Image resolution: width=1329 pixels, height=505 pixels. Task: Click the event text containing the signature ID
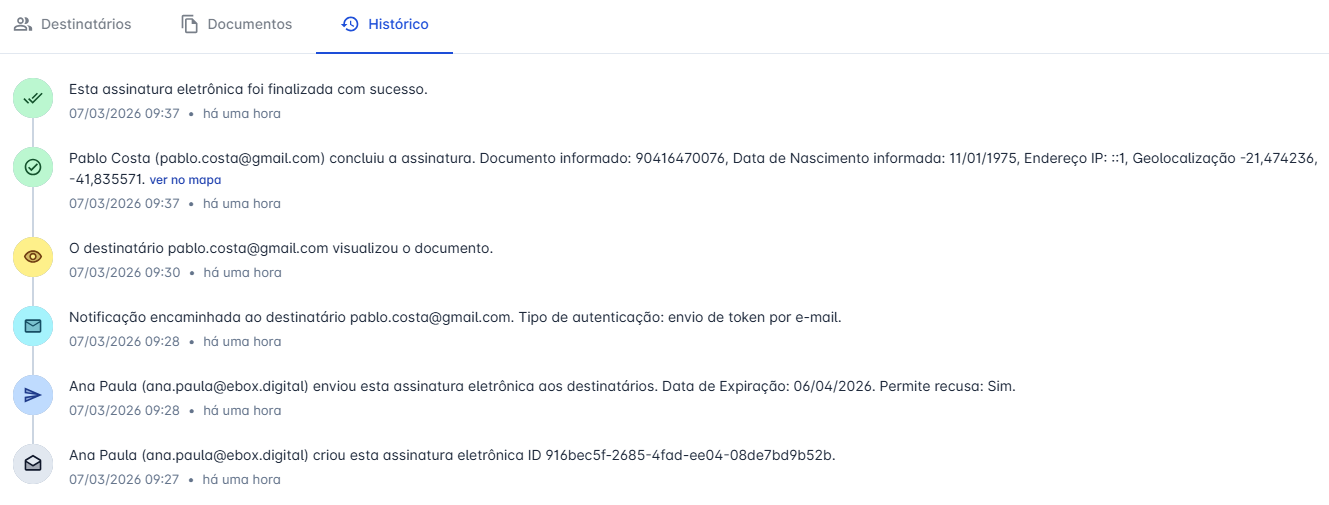[x=452, y=455]
